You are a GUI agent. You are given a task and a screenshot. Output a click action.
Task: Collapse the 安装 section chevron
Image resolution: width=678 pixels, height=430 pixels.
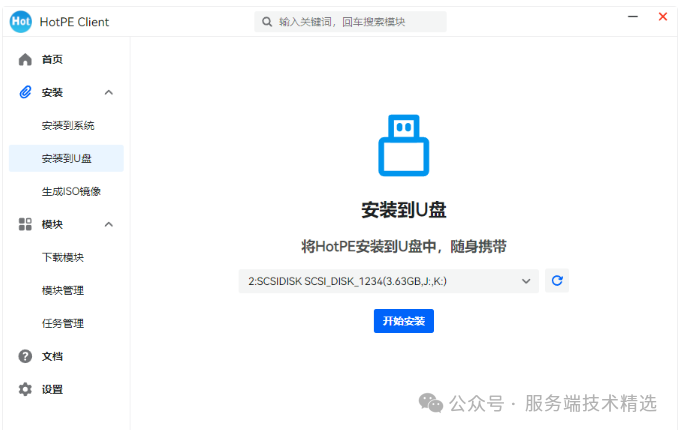click(x=109, y=92)
